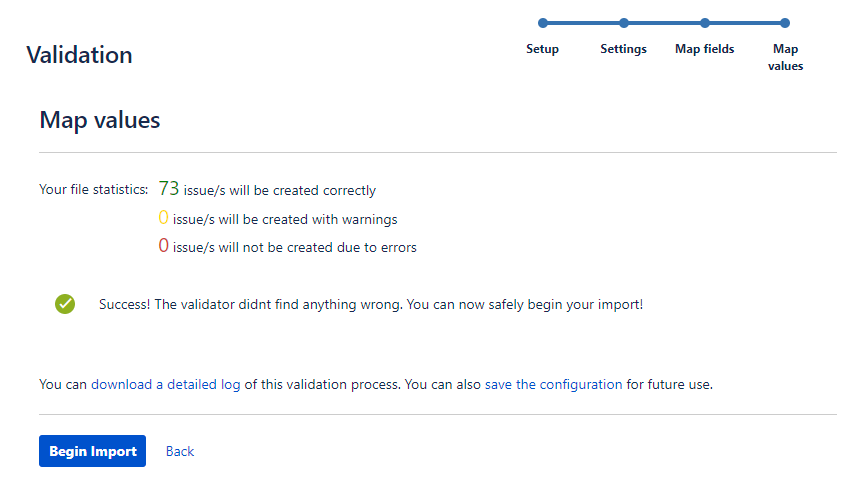Start the import with Begin Import
845x500 pixels.
[x=92, y=451]
